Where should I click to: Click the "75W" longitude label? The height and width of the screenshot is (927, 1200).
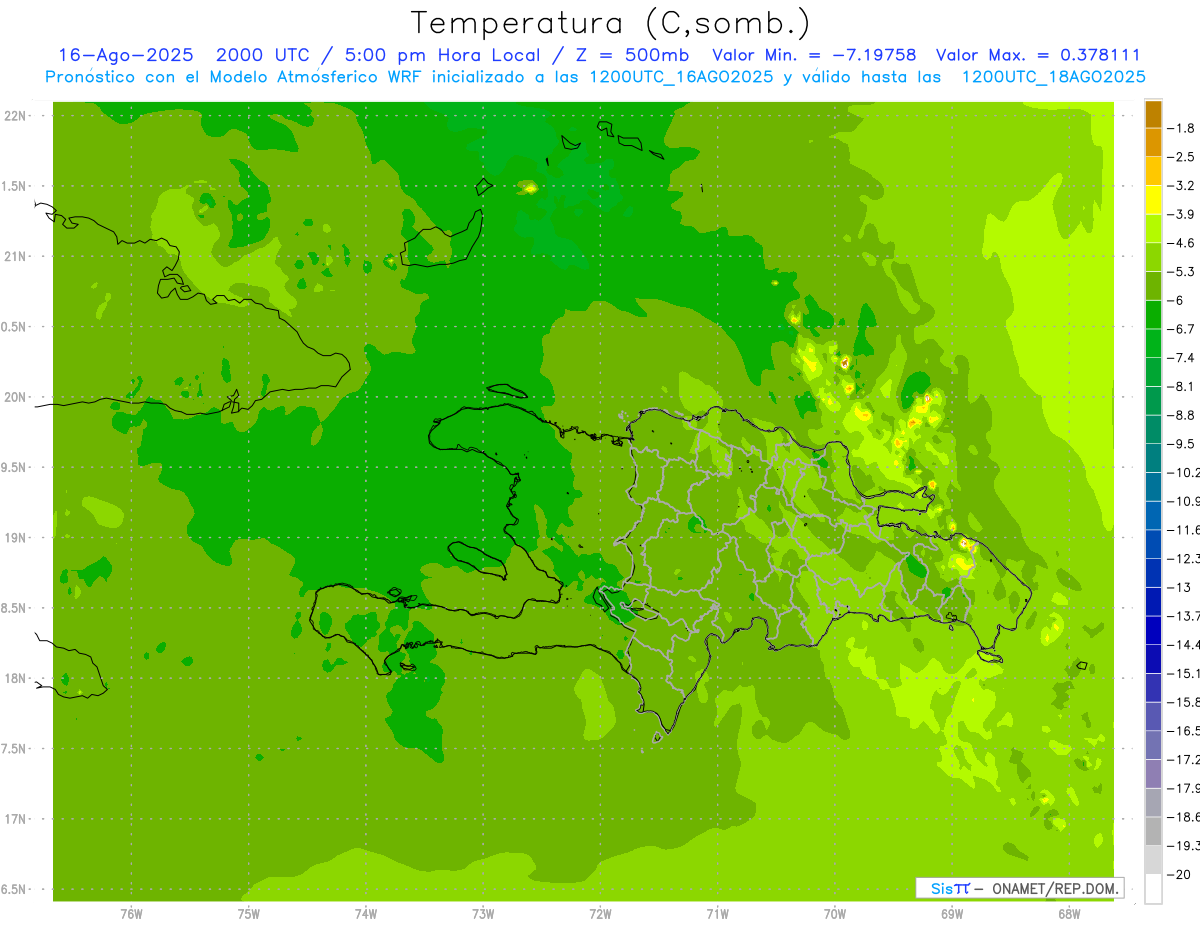pyautogui.click(x=248, y=914)
